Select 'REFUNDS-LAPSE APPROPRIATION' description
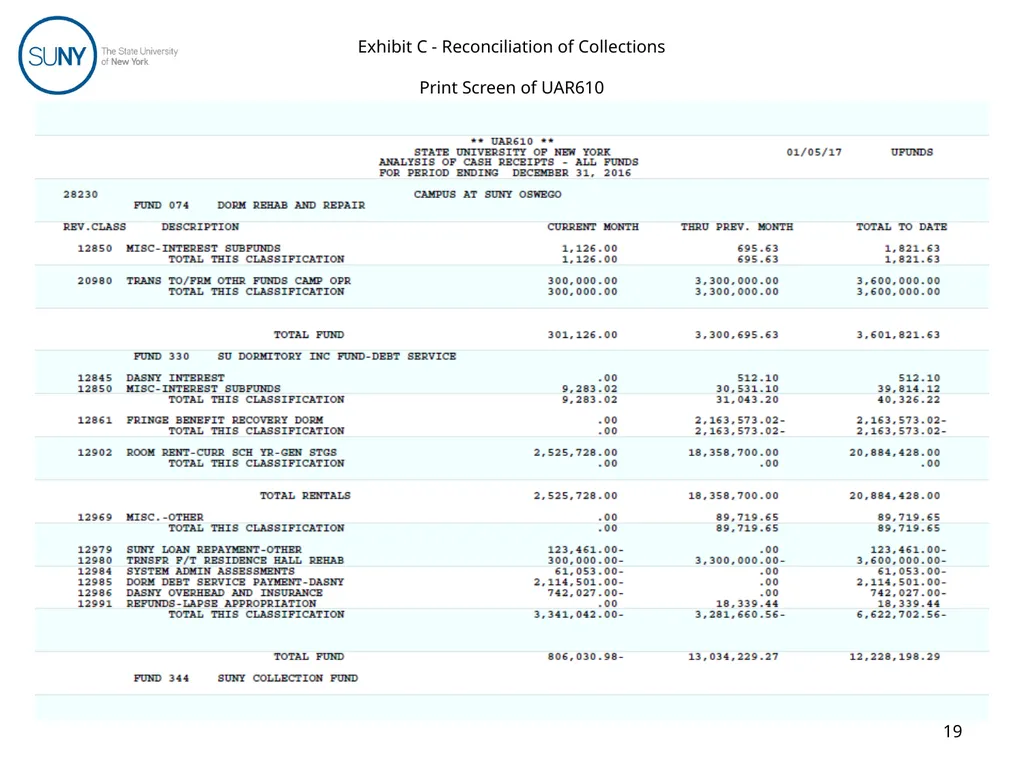This screenshot has width=1024, height=768. 221,603
